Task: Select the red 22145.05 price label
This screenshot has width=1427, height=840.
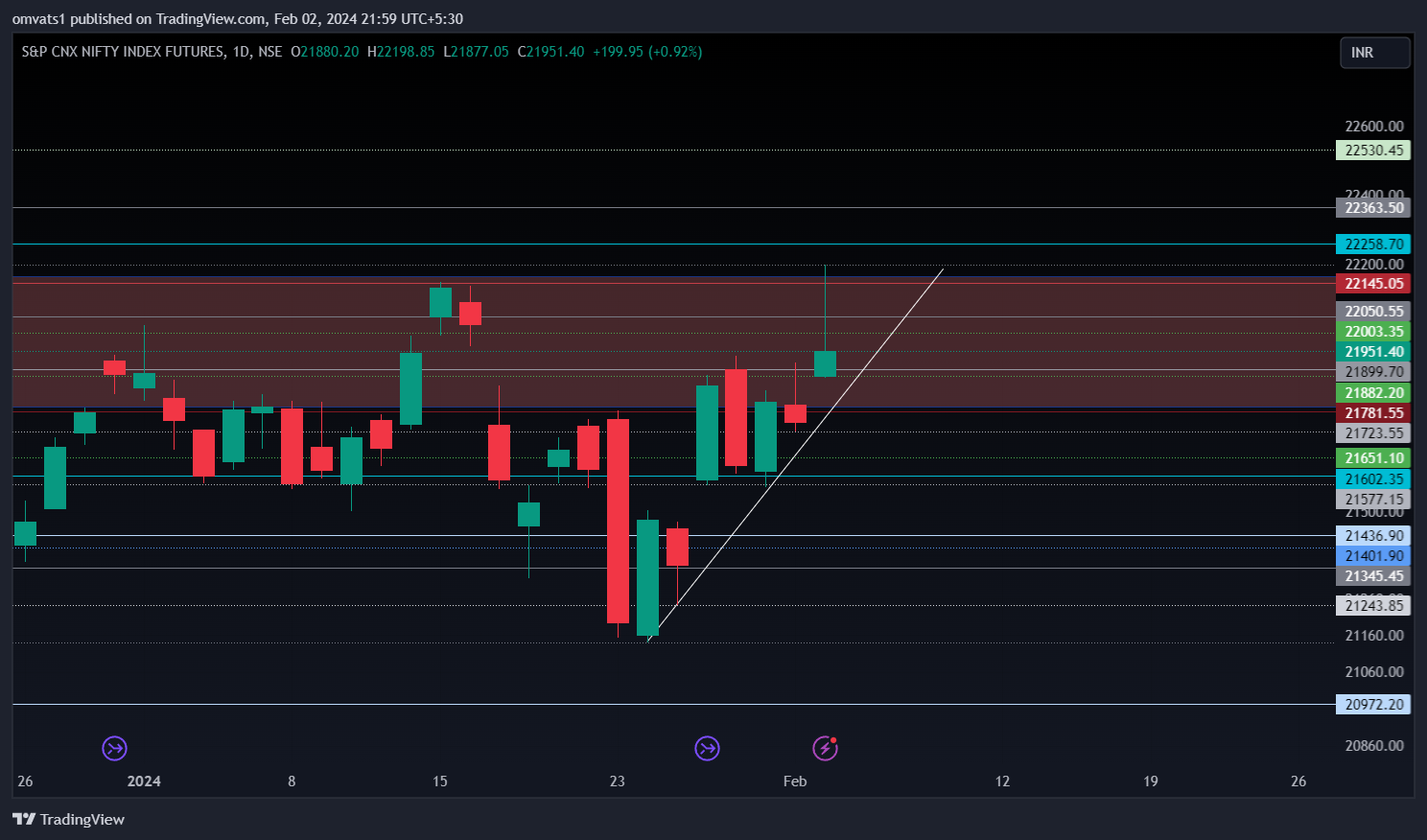Action: 1373,284
